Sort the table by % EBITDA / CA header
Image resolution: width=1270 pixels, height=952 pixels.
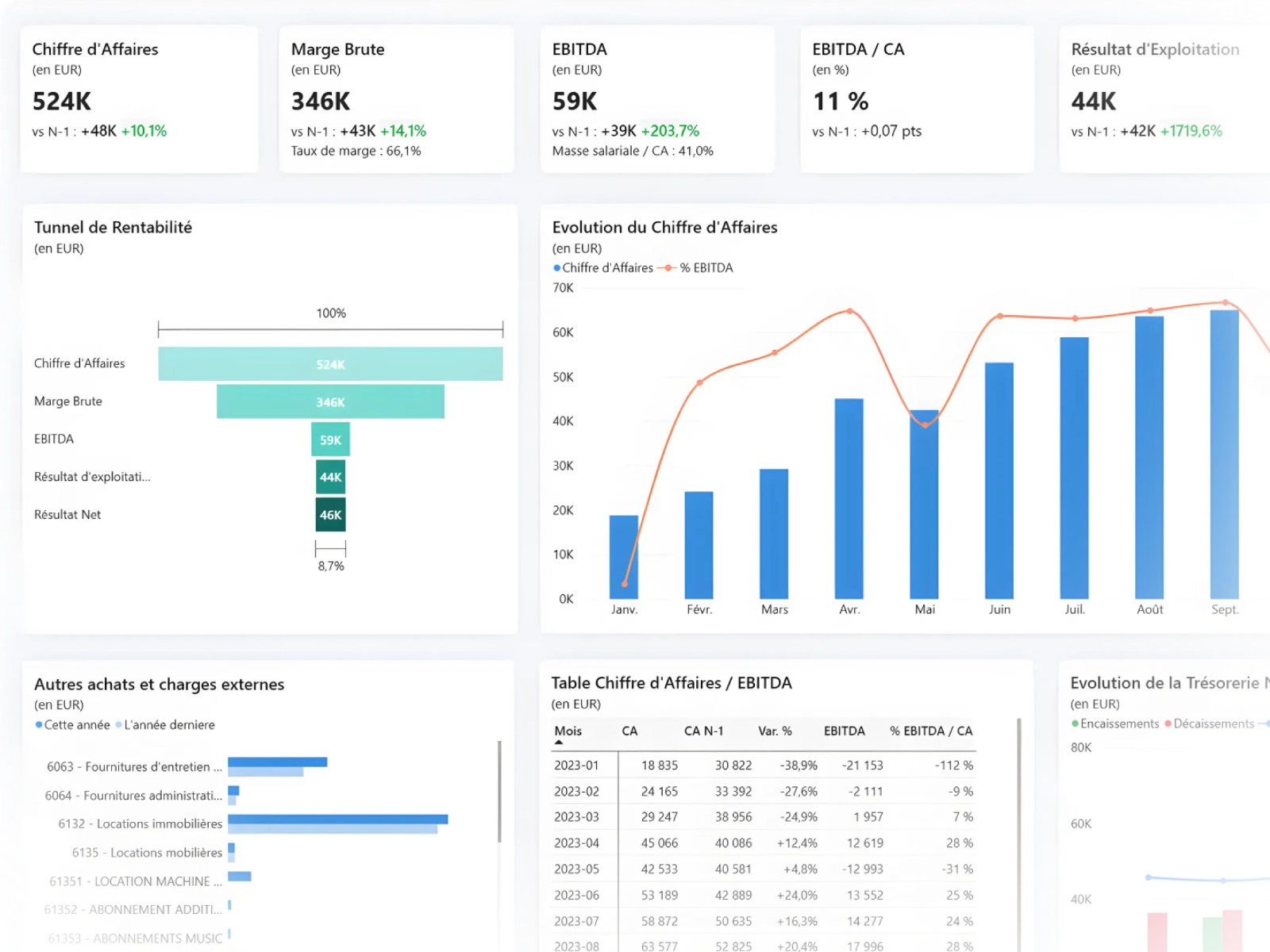[931, 731]
